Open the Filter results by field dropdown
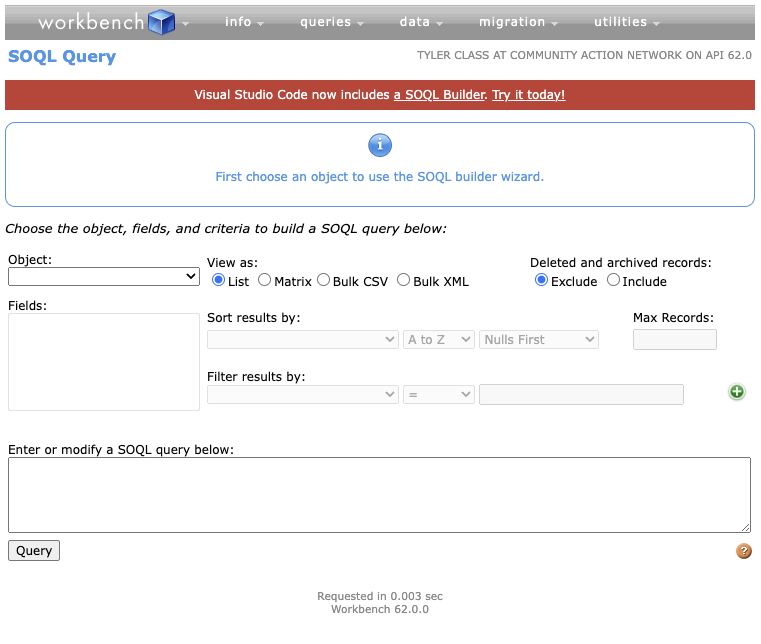The image size is (761, 644). point(303,395)
